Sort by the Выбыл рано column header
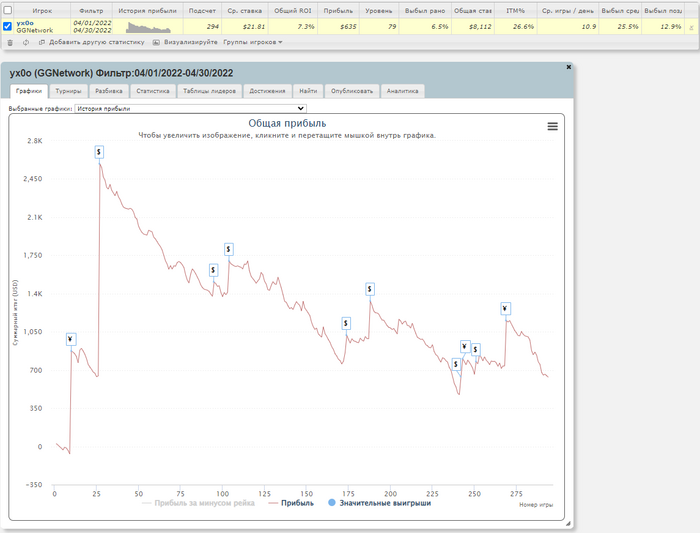The image size is (700, 533). click(x=425, y=11)
